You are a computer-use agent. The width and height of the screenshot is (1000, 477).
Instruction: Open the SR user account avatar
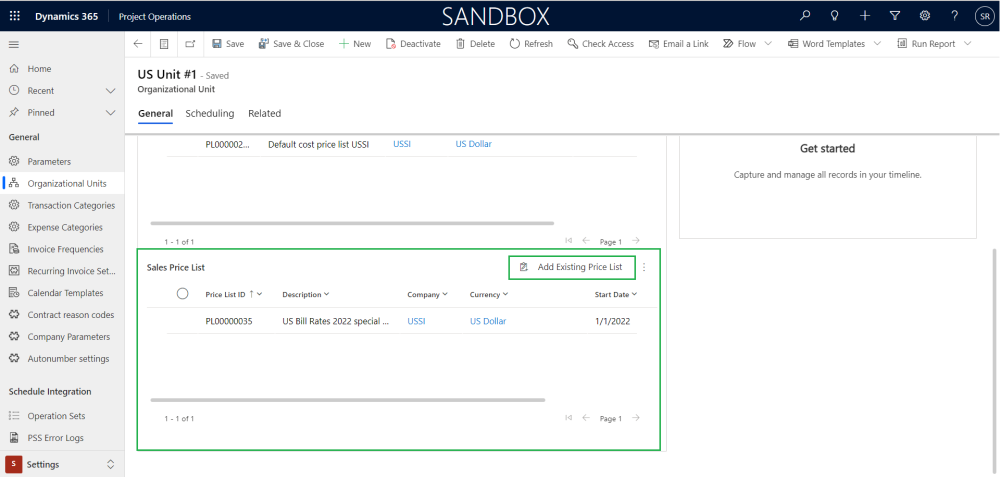pyautogui.click(x=983, y=17)
